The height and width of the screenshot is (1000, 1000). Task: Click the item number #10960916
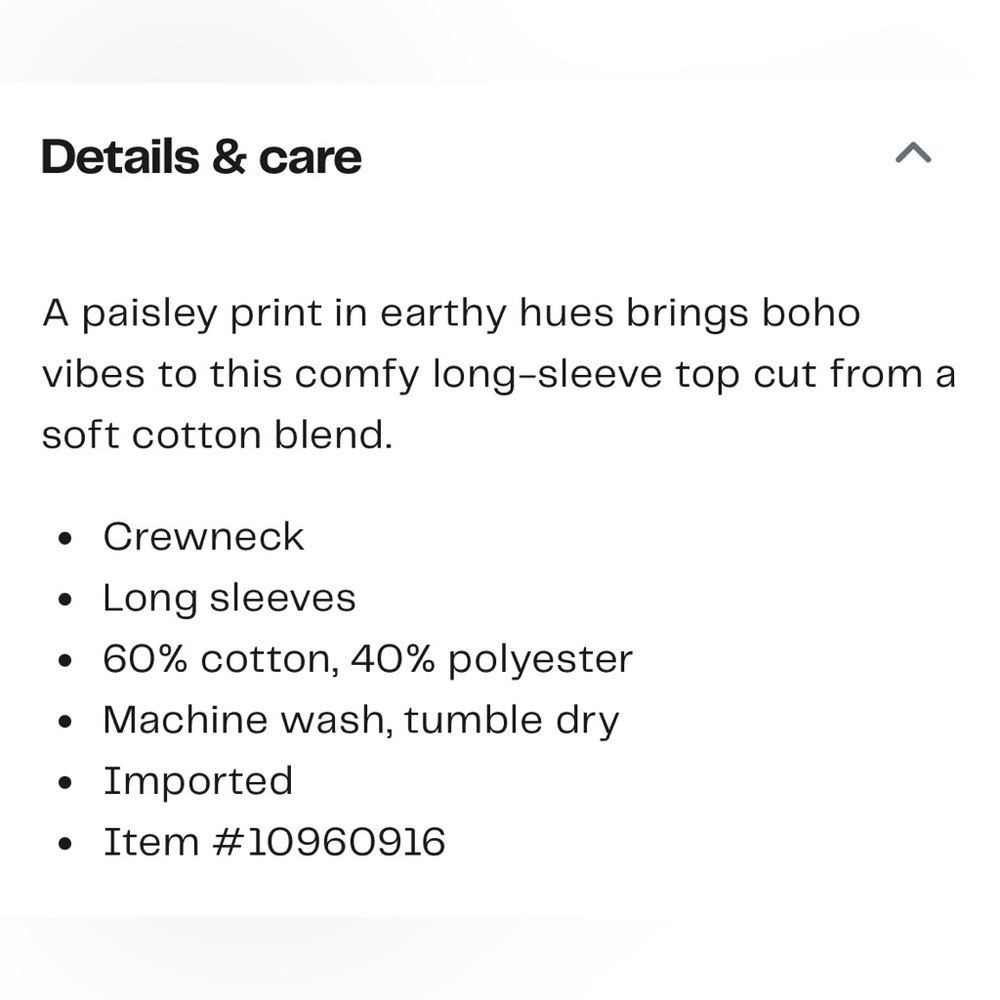click(x=329, y=842)
